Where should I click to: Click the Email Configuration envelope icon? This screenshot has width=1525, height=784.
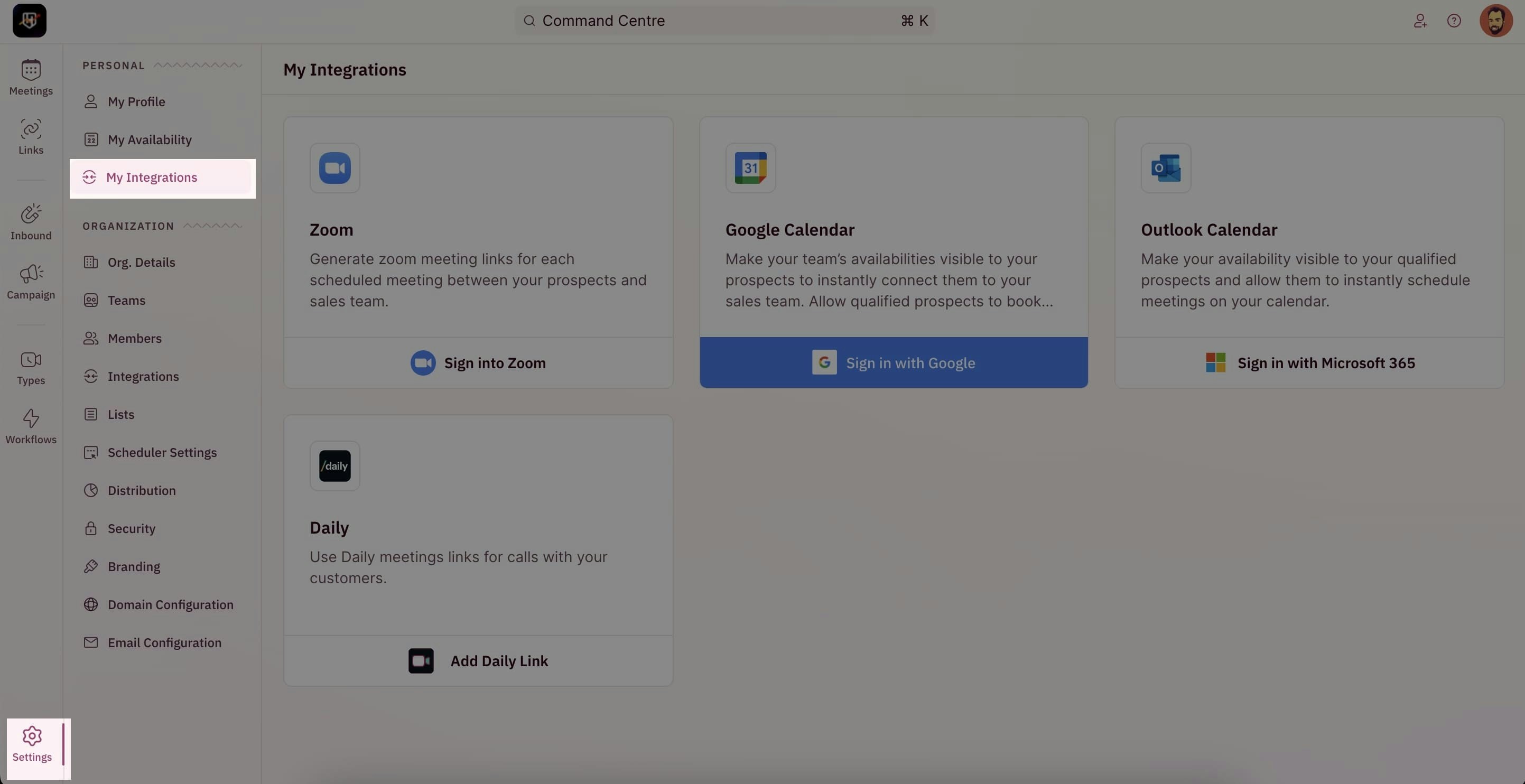[x=90, y=642]
